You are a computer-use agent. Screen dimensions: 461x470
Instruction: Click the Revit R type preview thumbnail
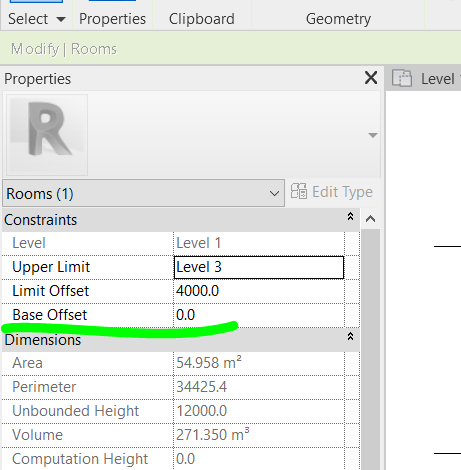pos(47,135)
